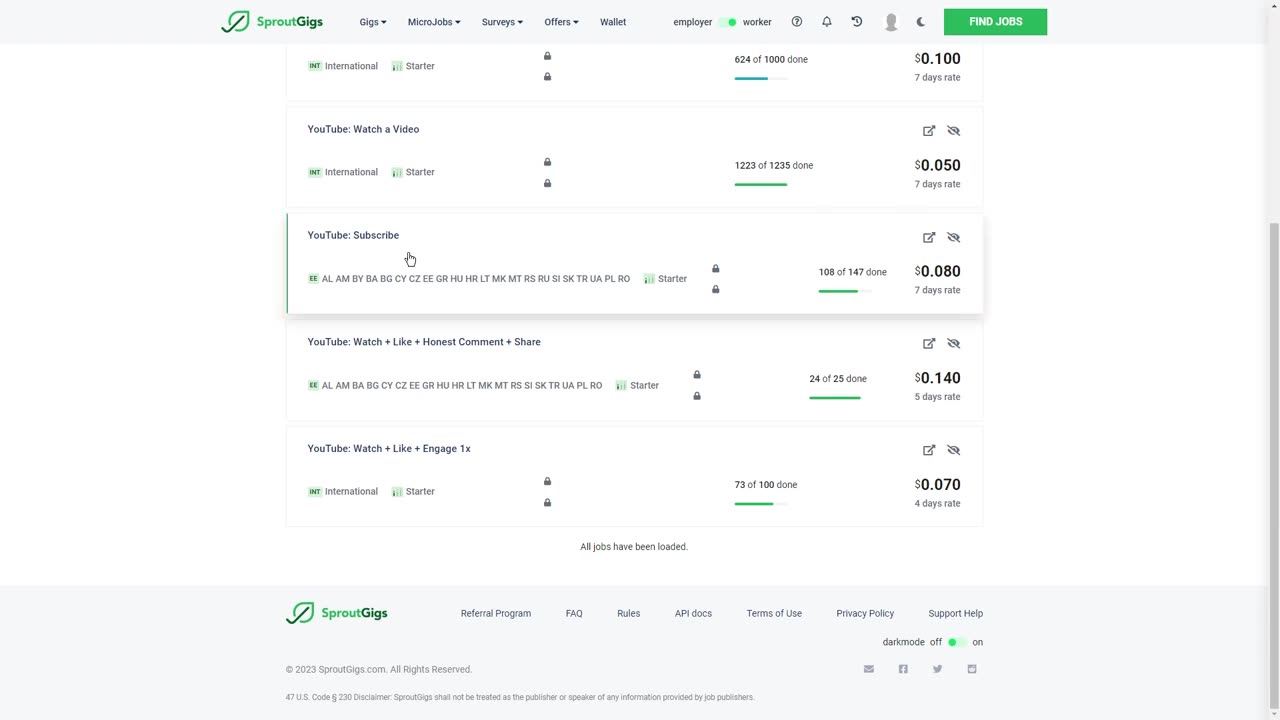
Task: Open the YouTube: Watch a Video job title
Action: 363,129
